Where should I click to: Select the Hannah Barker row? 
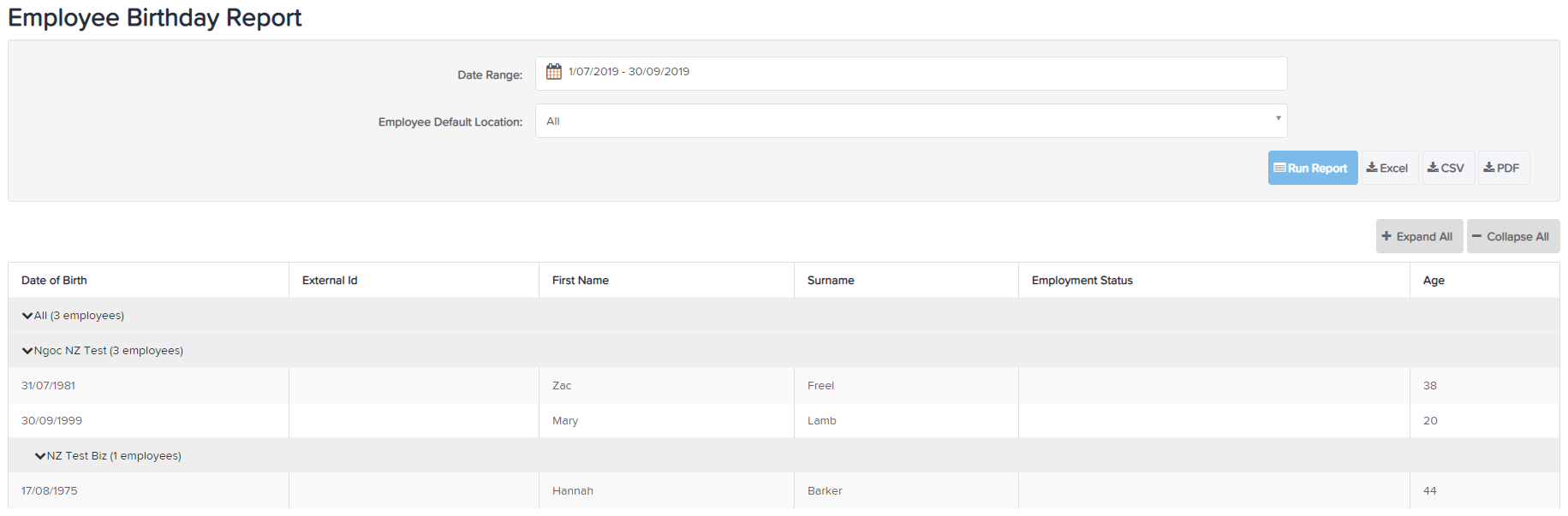click(784, 491)
